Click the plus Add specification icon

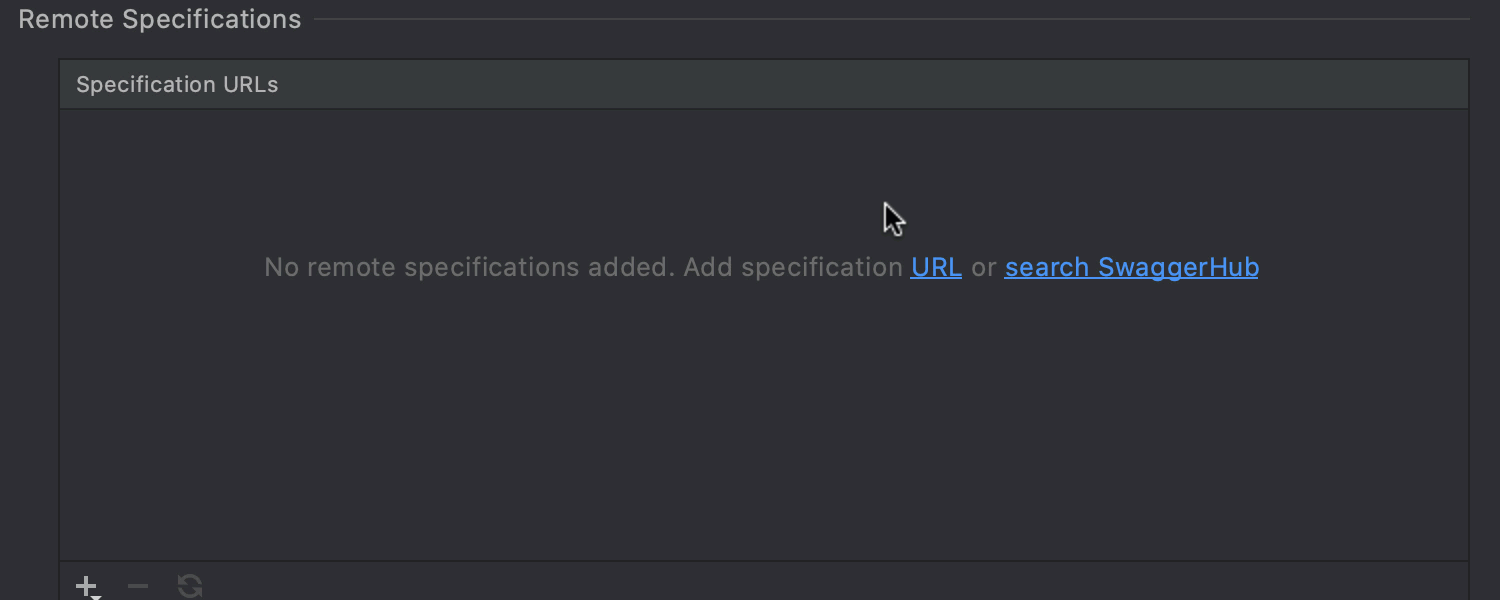(x=87, y=586)
